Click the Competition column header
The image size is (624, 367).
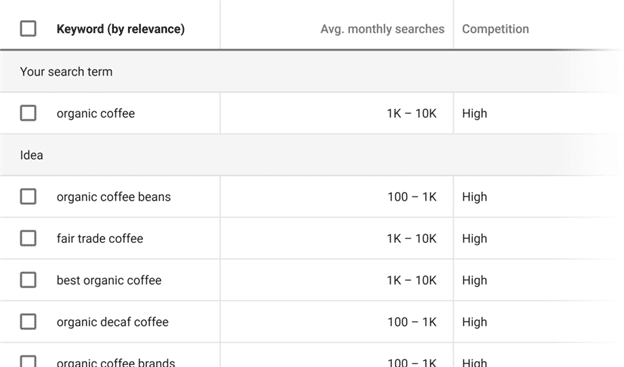pyautogui.click(x=495, y=29)
